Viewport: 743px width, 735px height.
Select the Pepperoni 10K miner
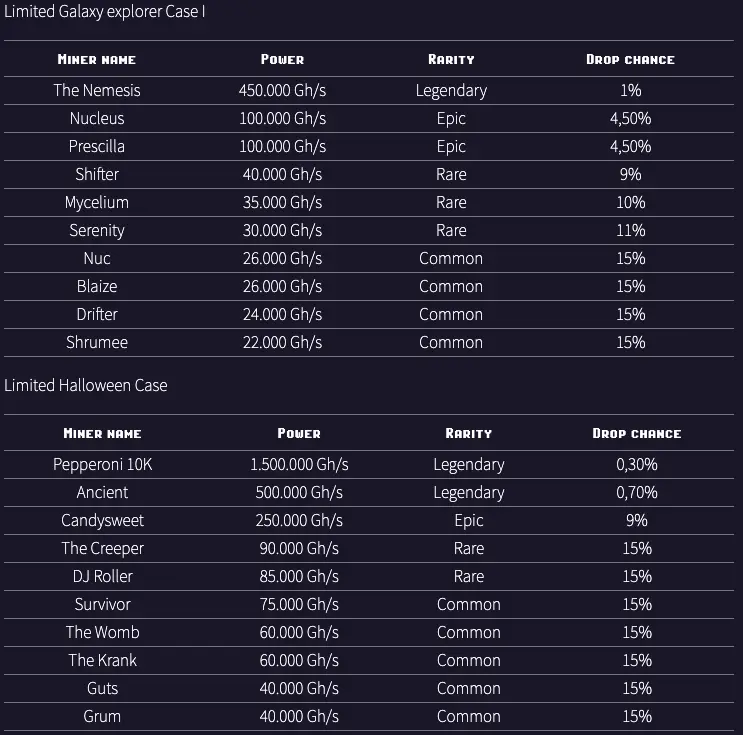coord(102,464)
